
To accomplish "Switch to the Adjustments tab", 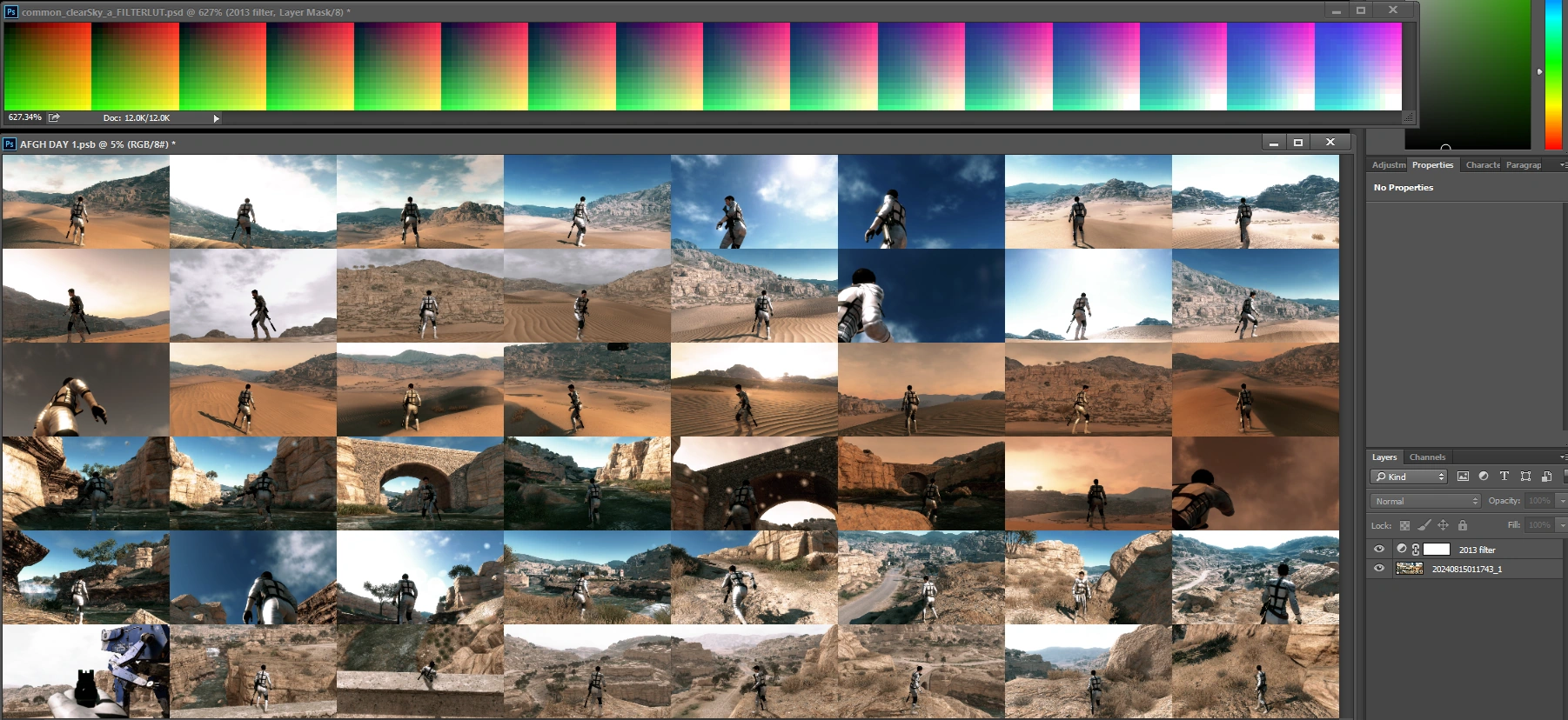I will tap(1388, 164).
